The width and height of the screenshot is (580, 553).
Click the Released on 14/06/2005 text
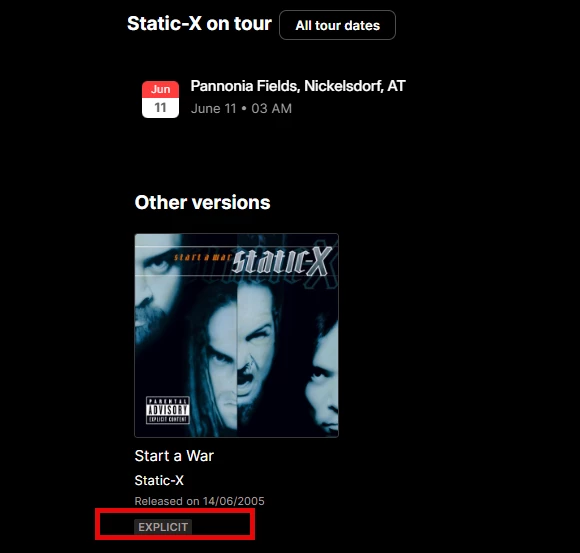point(199,501)
